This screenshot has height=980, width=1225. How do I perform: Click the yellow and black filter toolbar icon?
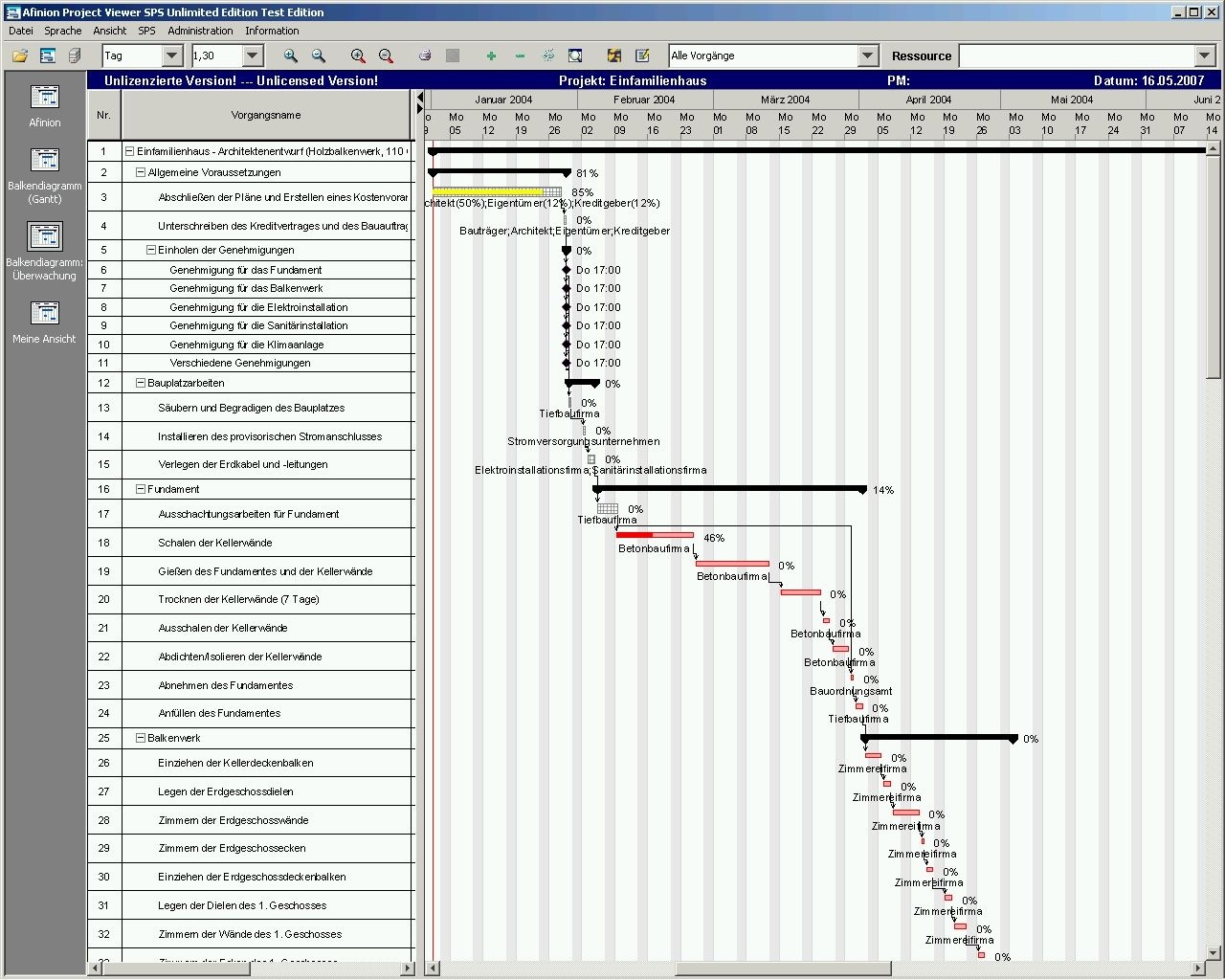click(x=614, y=56)
